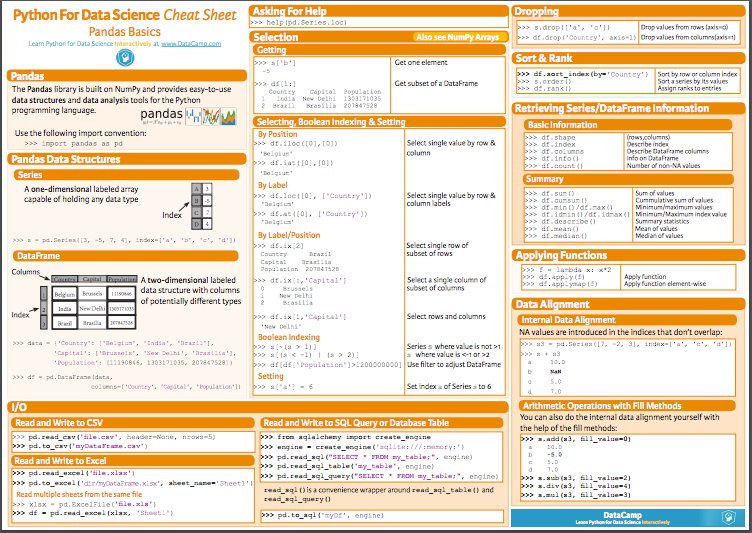This screenshot has width=752, height=533.
Task: Select the 'df.describe()' code line
Action: [x=560, y=222]
